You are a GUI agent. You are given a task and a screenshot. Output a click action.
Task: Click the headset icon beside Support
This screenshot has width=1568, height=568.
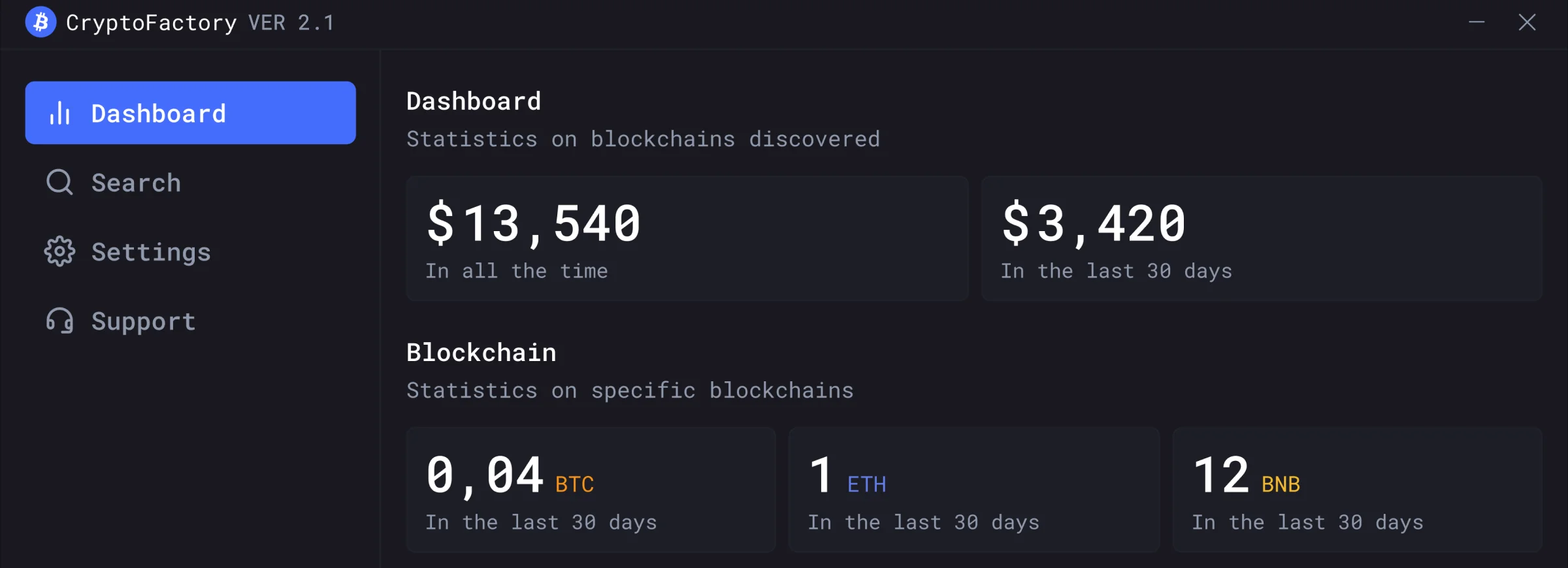click(x=59, y=321)
